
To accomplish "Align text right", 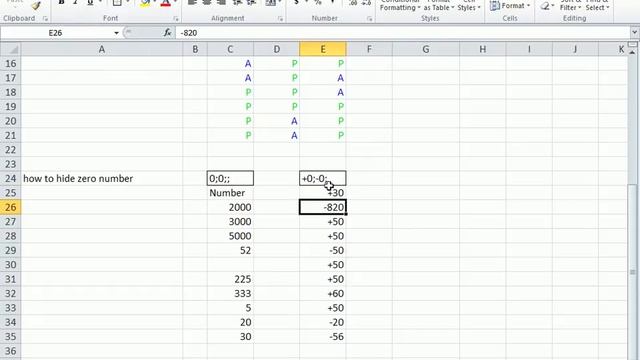I will pos(222,3).
